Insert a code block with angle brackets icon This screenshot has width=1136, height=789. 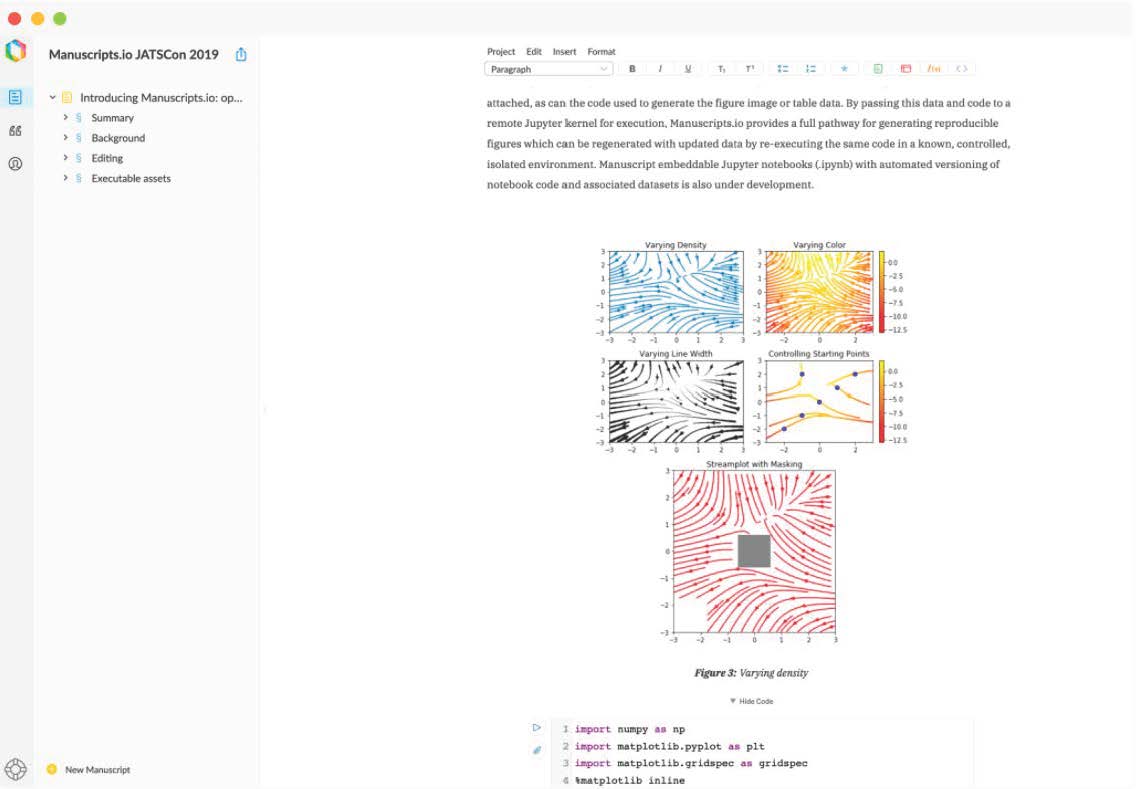click(x=961, y=69)
